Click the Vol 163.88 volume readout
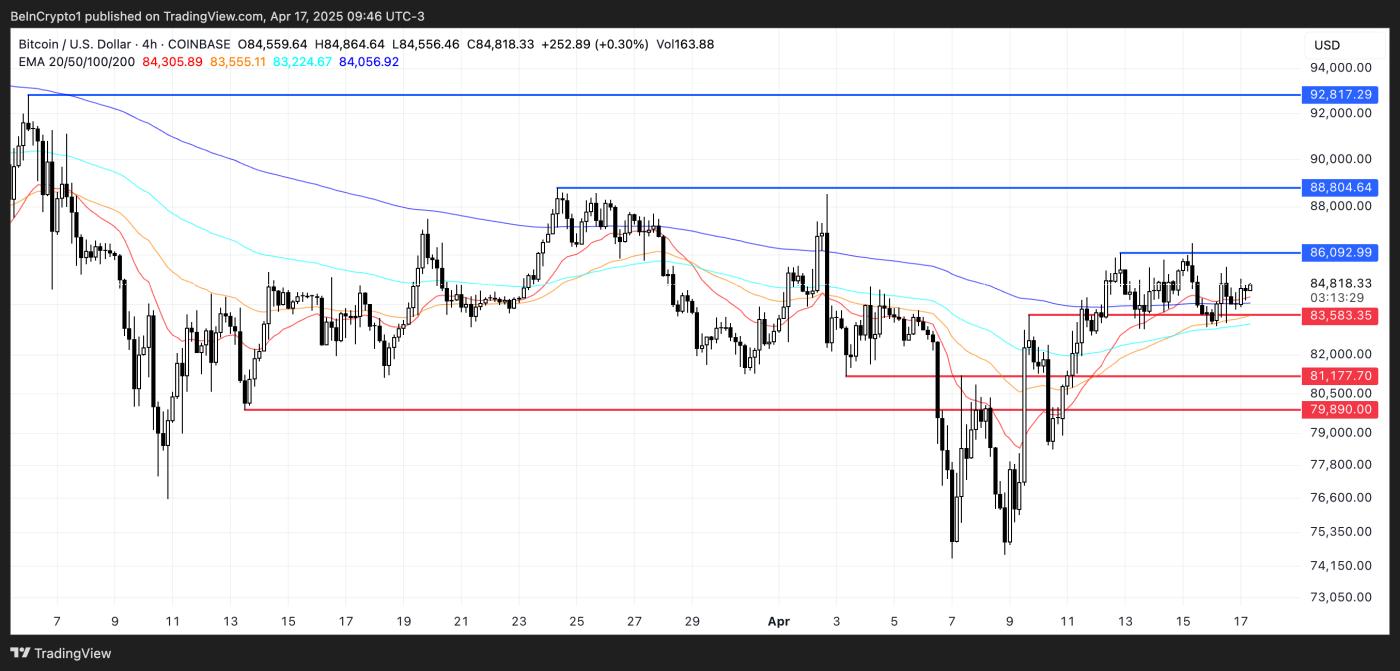 685,44
